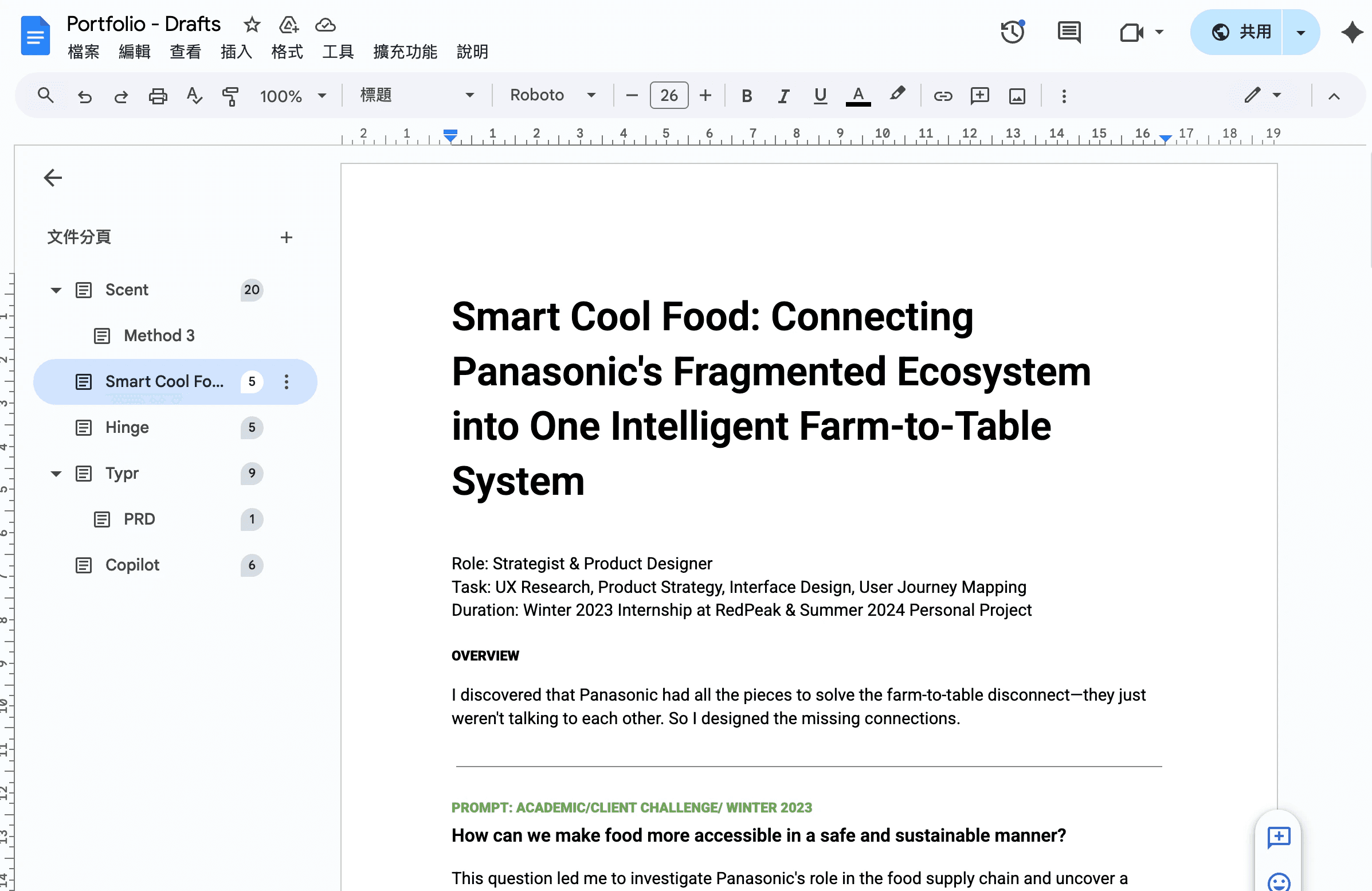This screenshot has height=891, width=1372.
Task: Open version history clock icon
Action: click(x=1012, y=32)
